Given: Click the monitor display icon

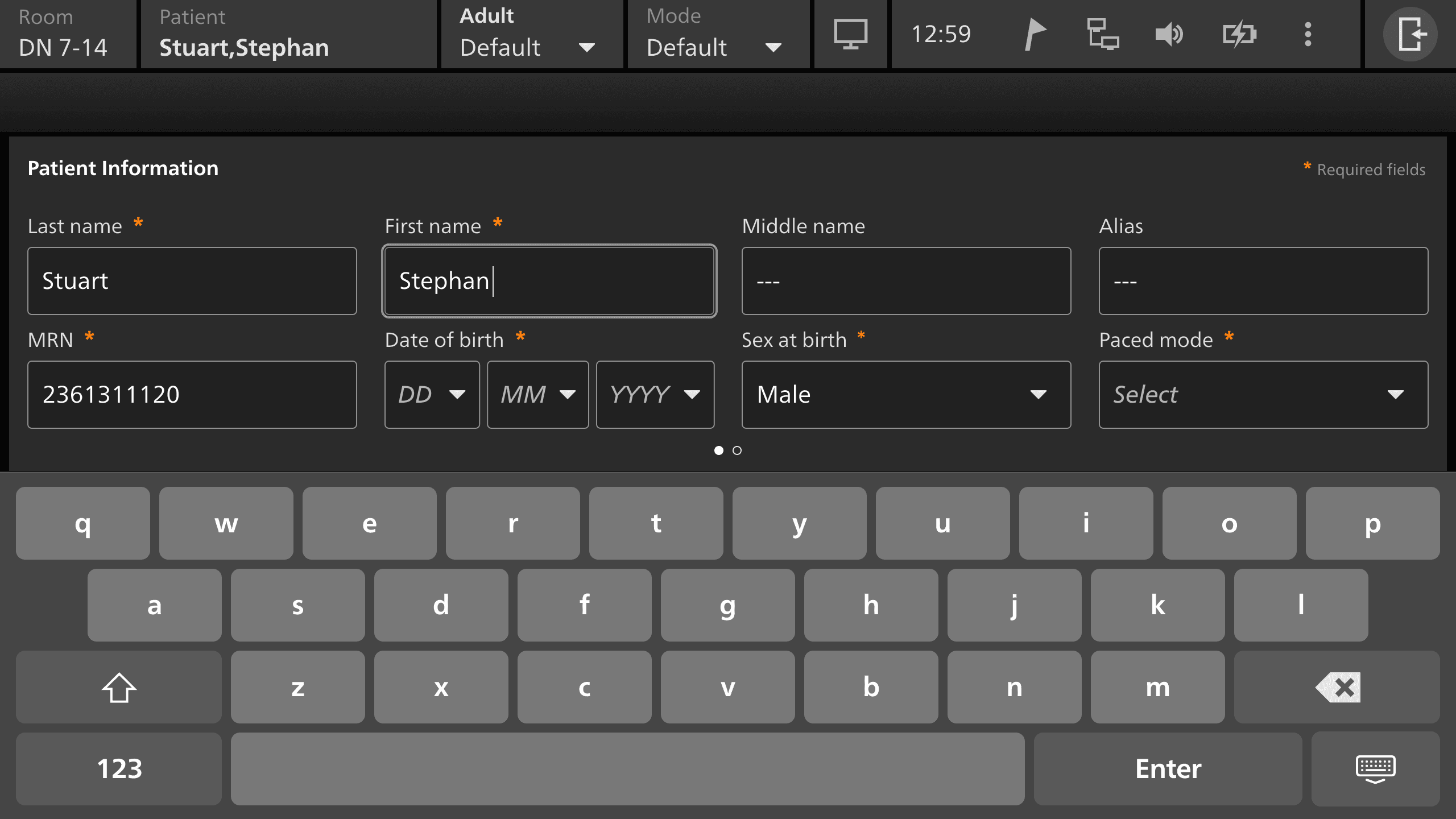Looking at the screenshot, I should point(850,34).
